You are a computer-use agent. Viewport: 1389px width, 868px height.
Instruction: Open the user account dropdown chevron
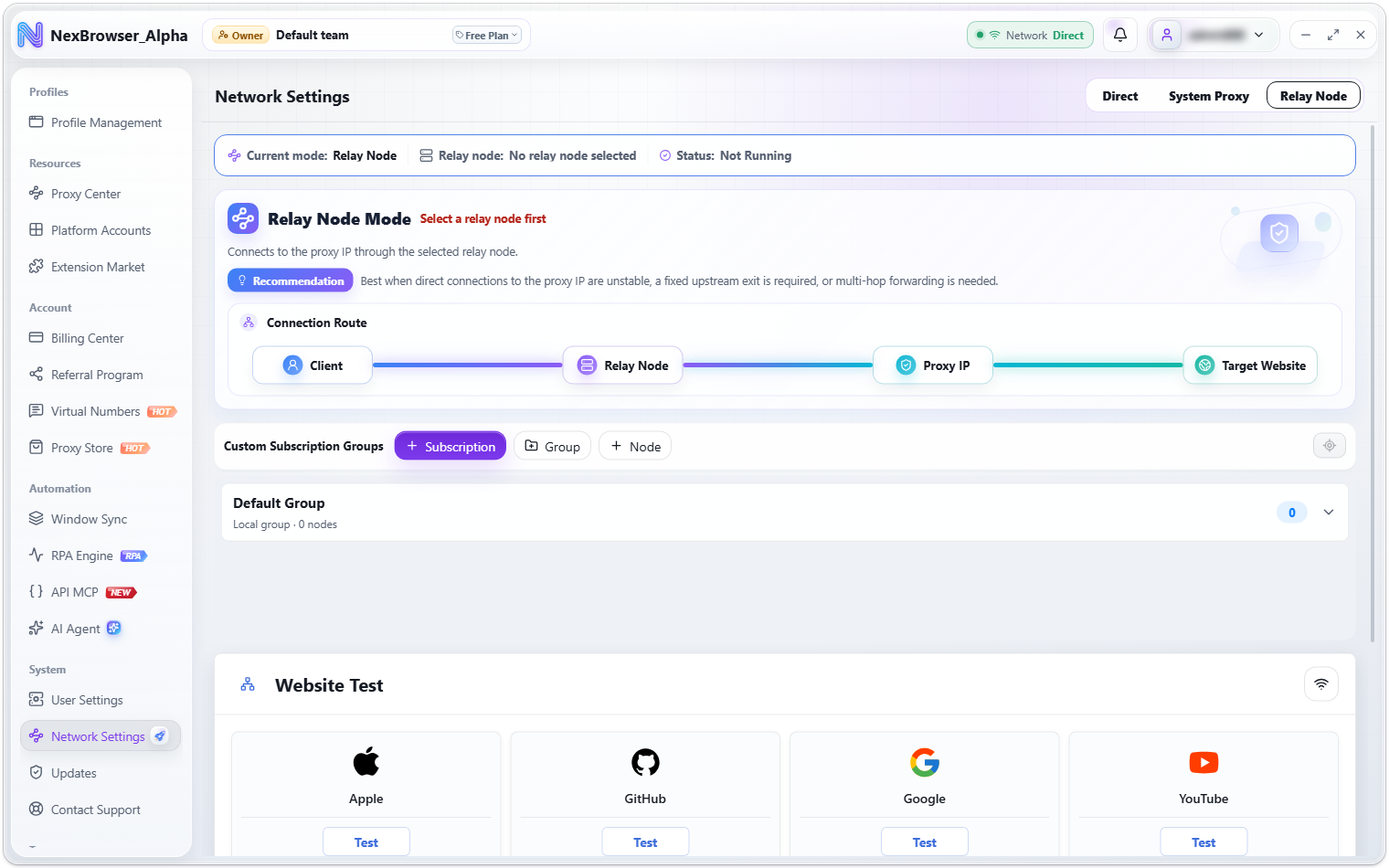tap(1259, 35)
